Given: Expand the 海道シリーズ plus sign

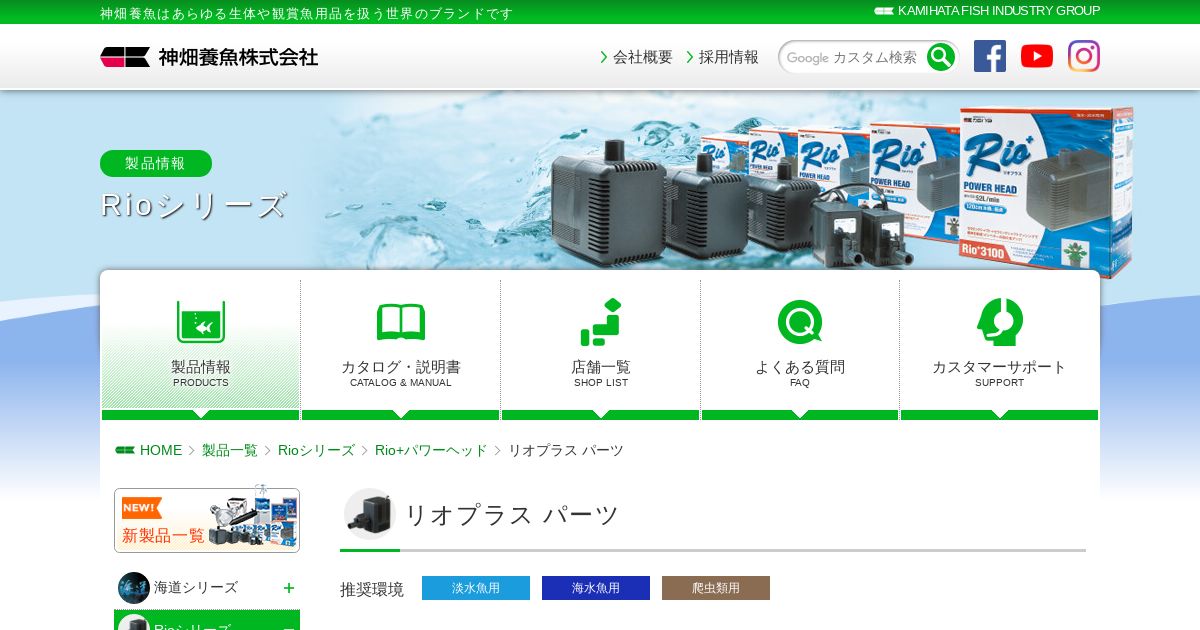Looking at the screenshot, I should coord(289,588).
